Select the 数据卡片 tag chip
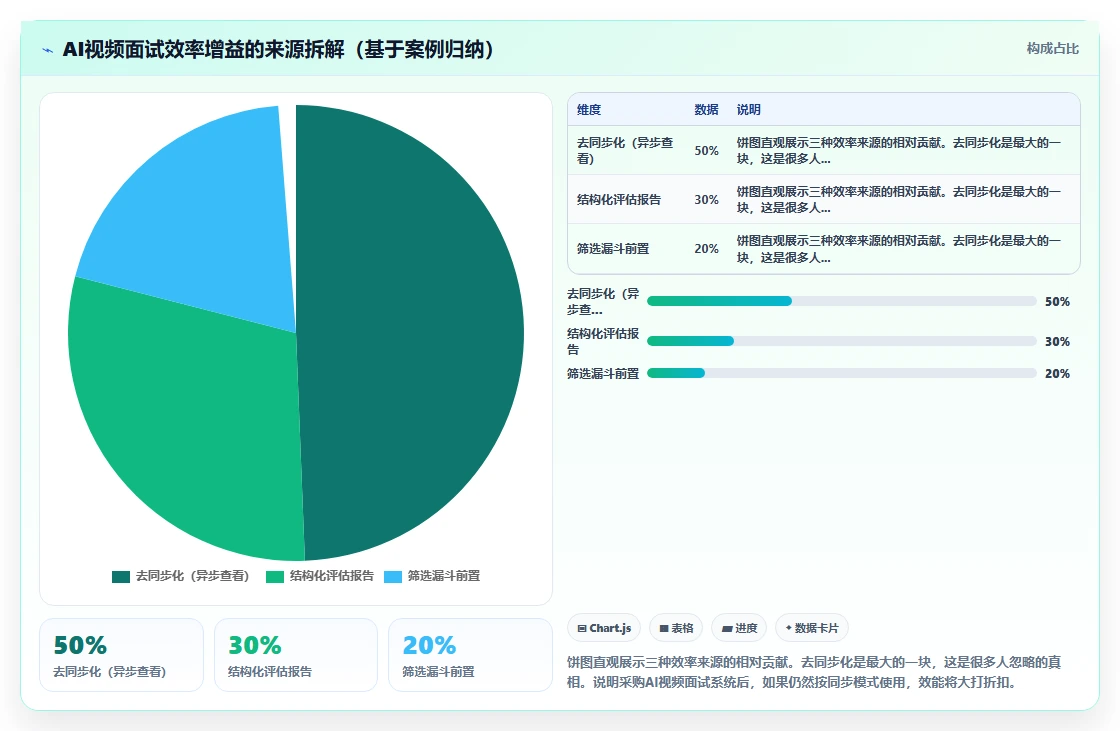 811,628
